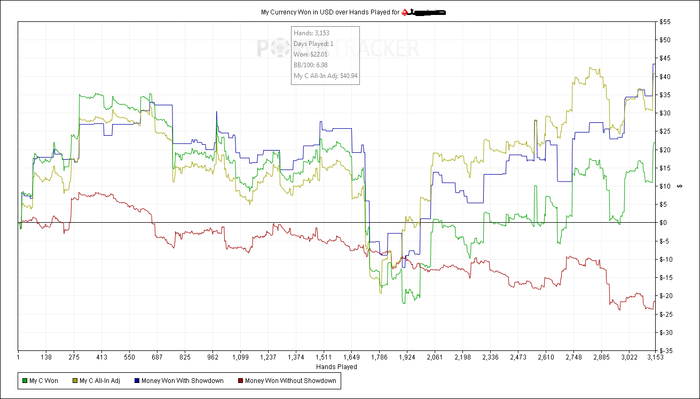Click the green My C Won legend swatch

point(25,381)
